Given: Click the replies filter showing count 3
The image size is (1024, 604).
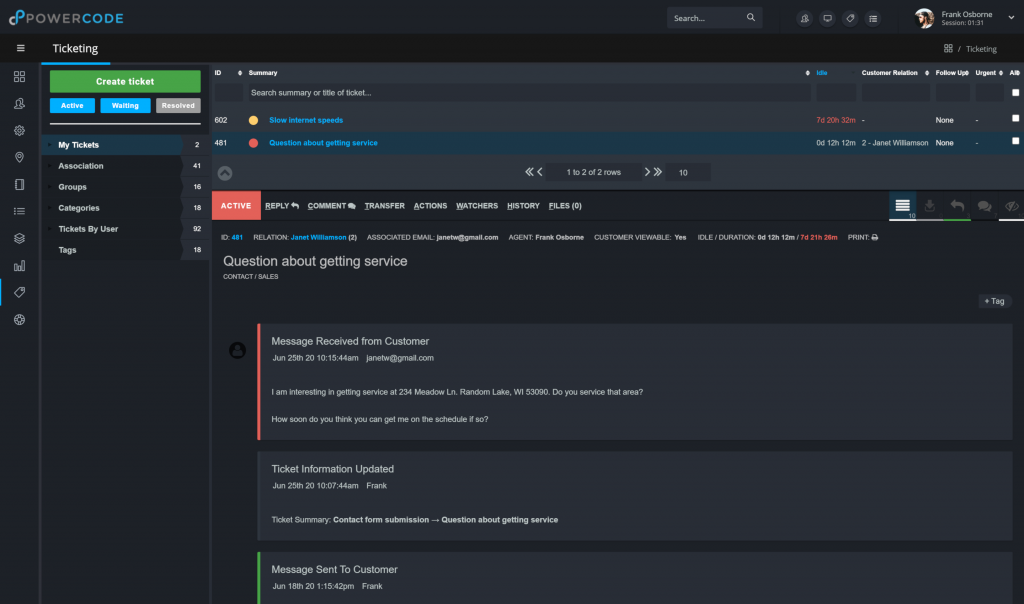Looking at the screenshot, I should coord(956,205).
